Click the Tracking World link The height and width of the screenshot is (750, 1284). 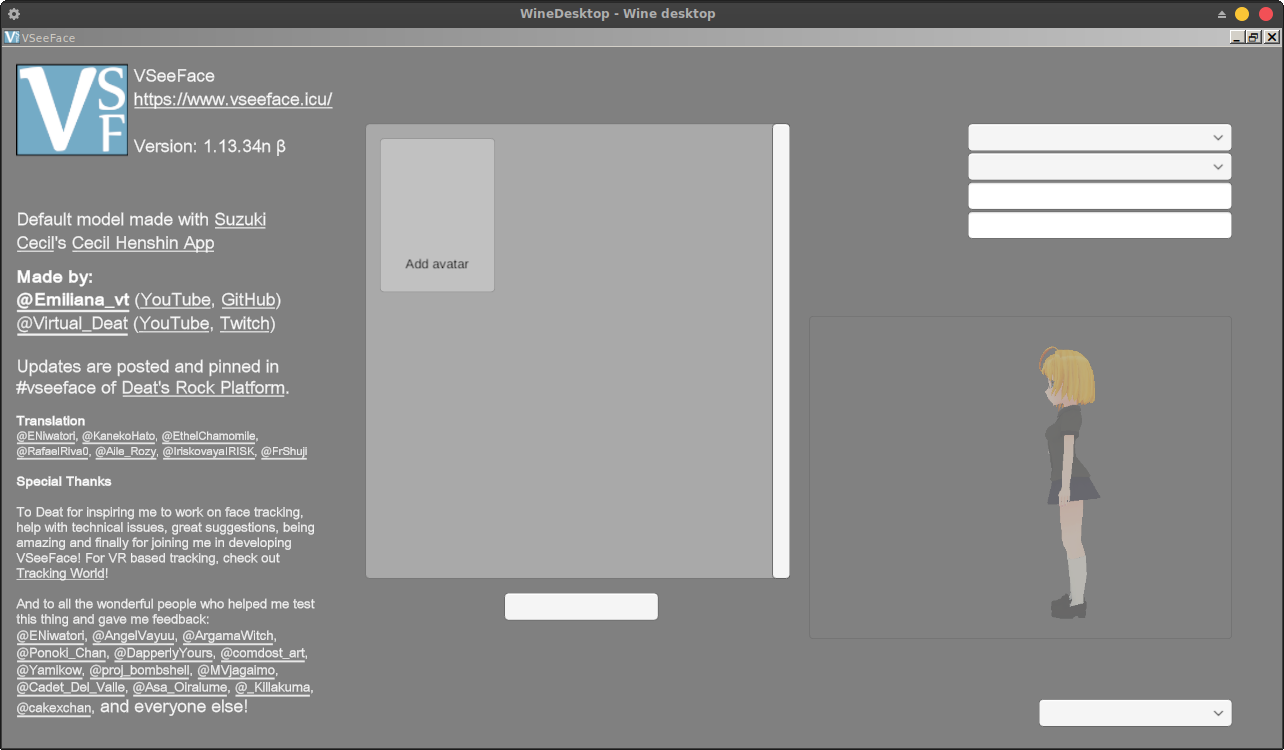pyautogui.click(x=59, y=573)
